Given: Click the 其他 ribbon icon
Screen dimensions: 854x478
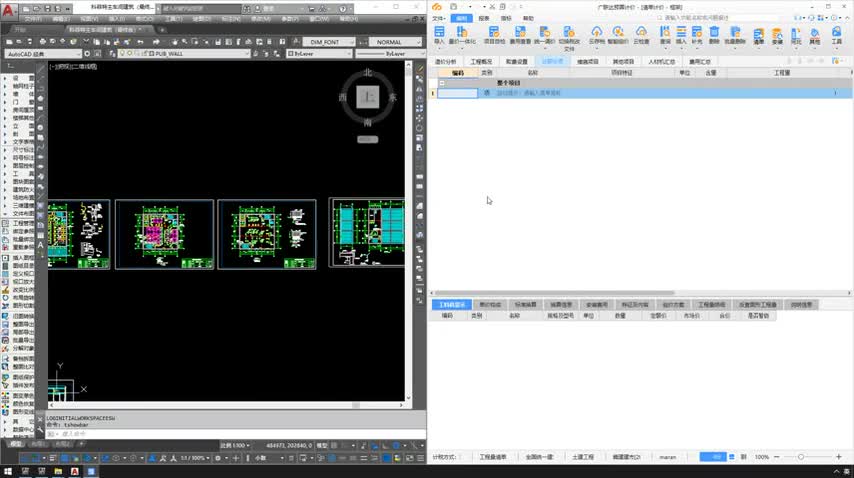Looking at the screenshot, I should click(814, 36).
